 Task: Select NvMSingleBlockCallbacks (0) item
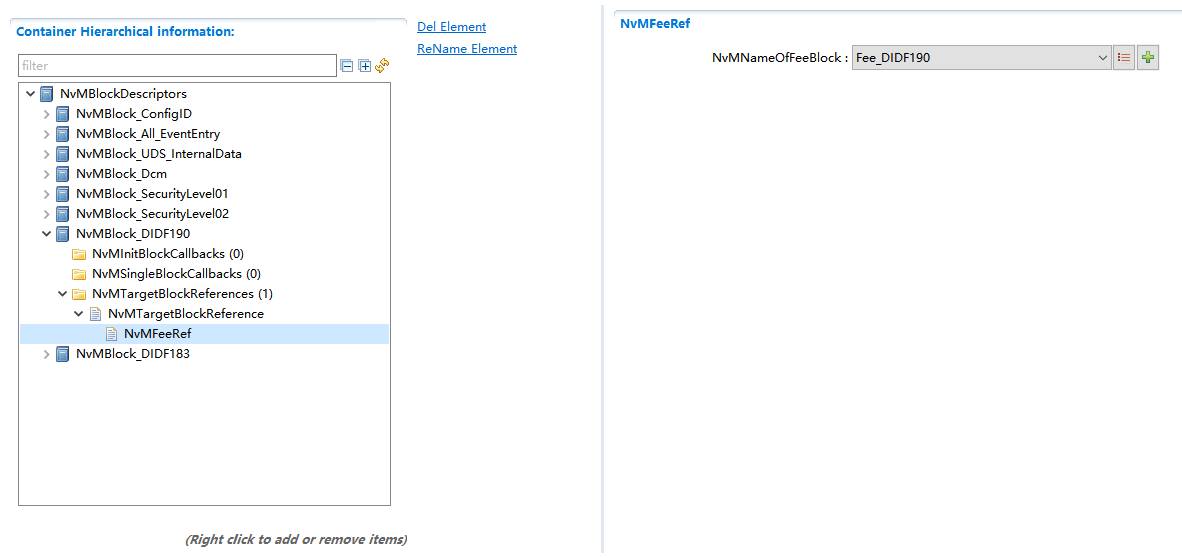click(x=176, y=274)
